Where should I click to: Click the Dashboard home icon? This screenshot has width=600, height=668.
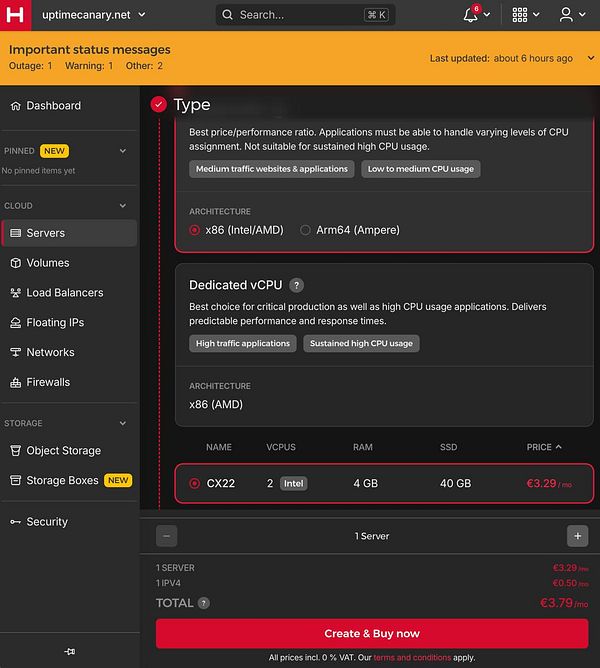point(15,106)
